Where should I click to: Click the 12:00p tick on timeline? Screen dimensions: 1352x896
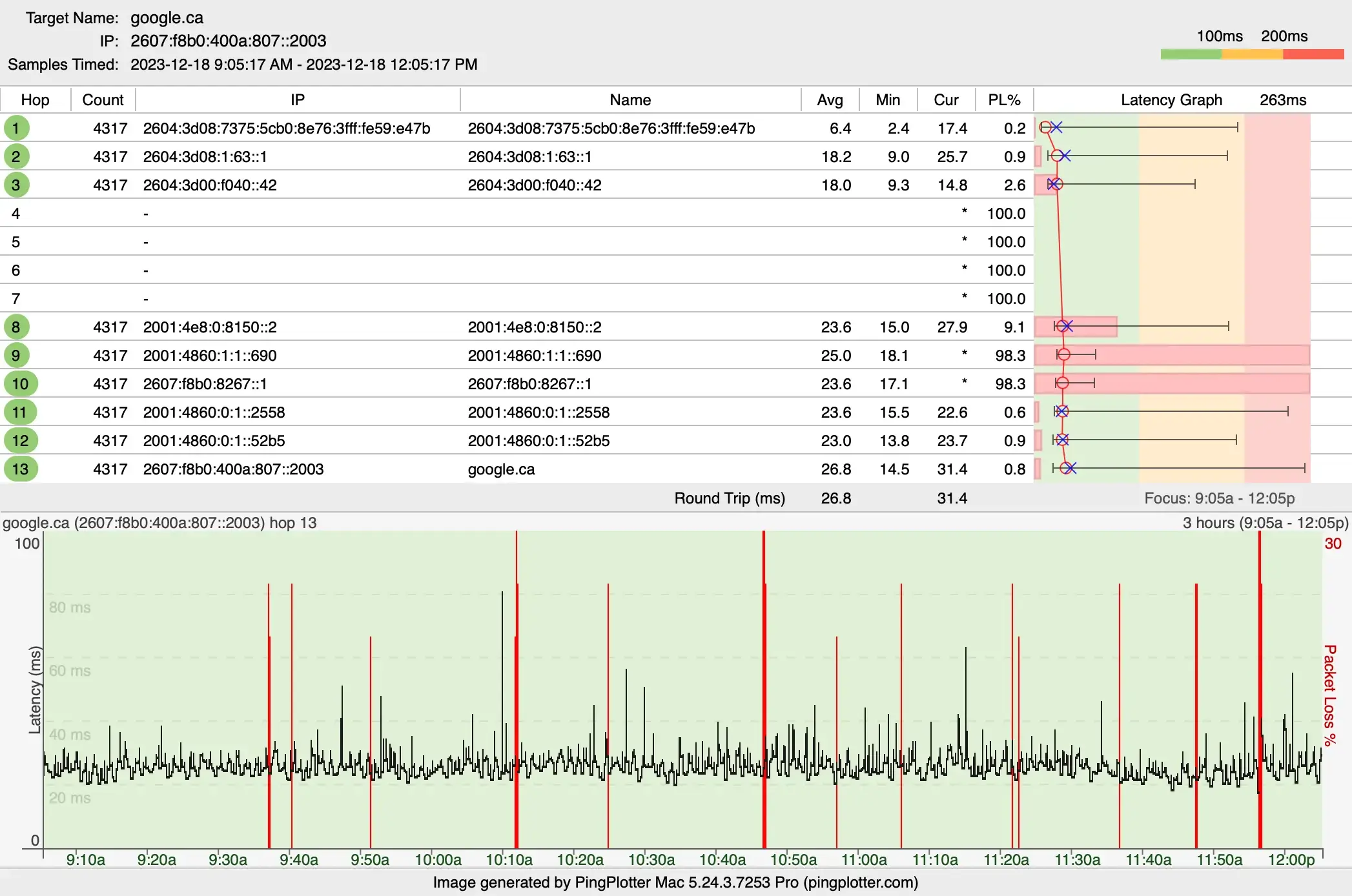[1291, 860]
